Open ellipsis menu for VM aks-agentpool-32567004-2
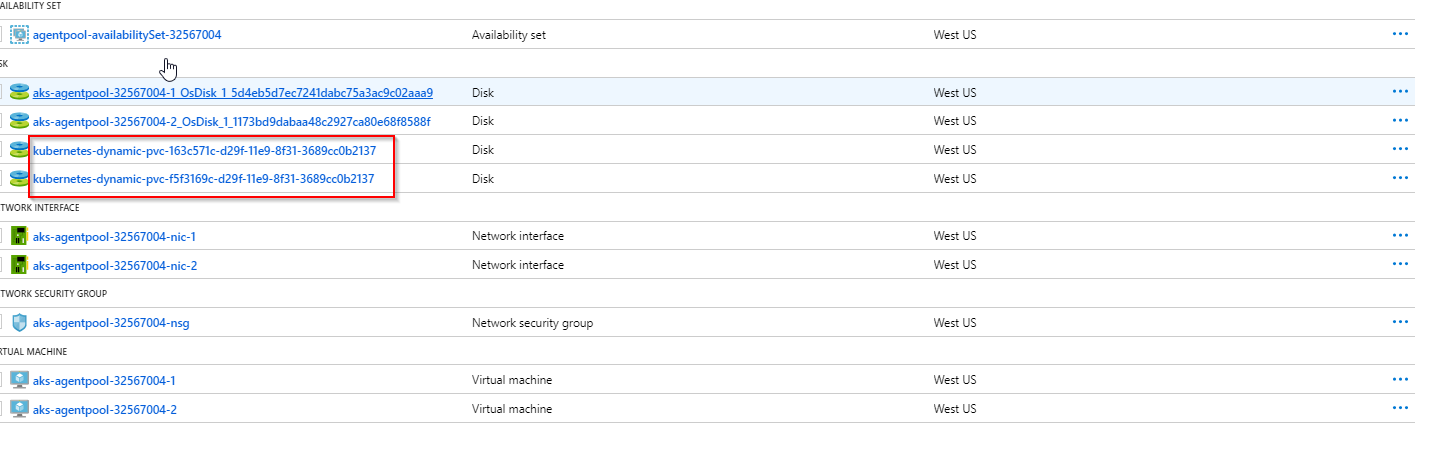 tap(1400, 409)
